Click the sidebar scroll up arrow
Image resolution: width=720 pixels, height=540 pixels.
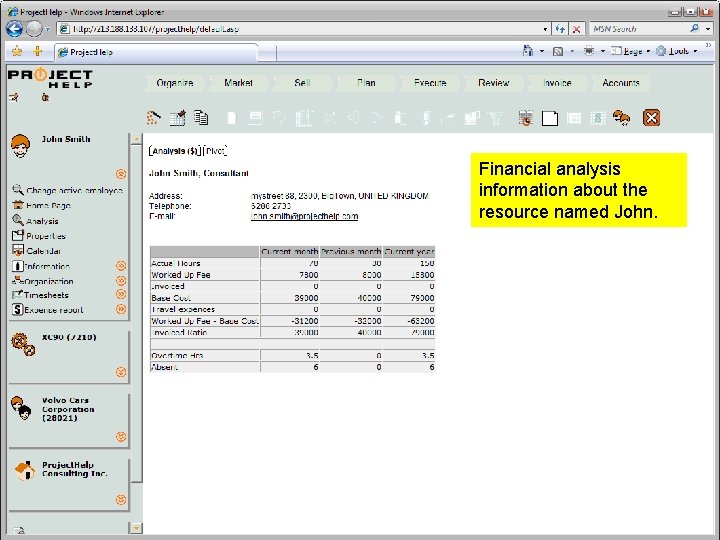coord(136,139)
